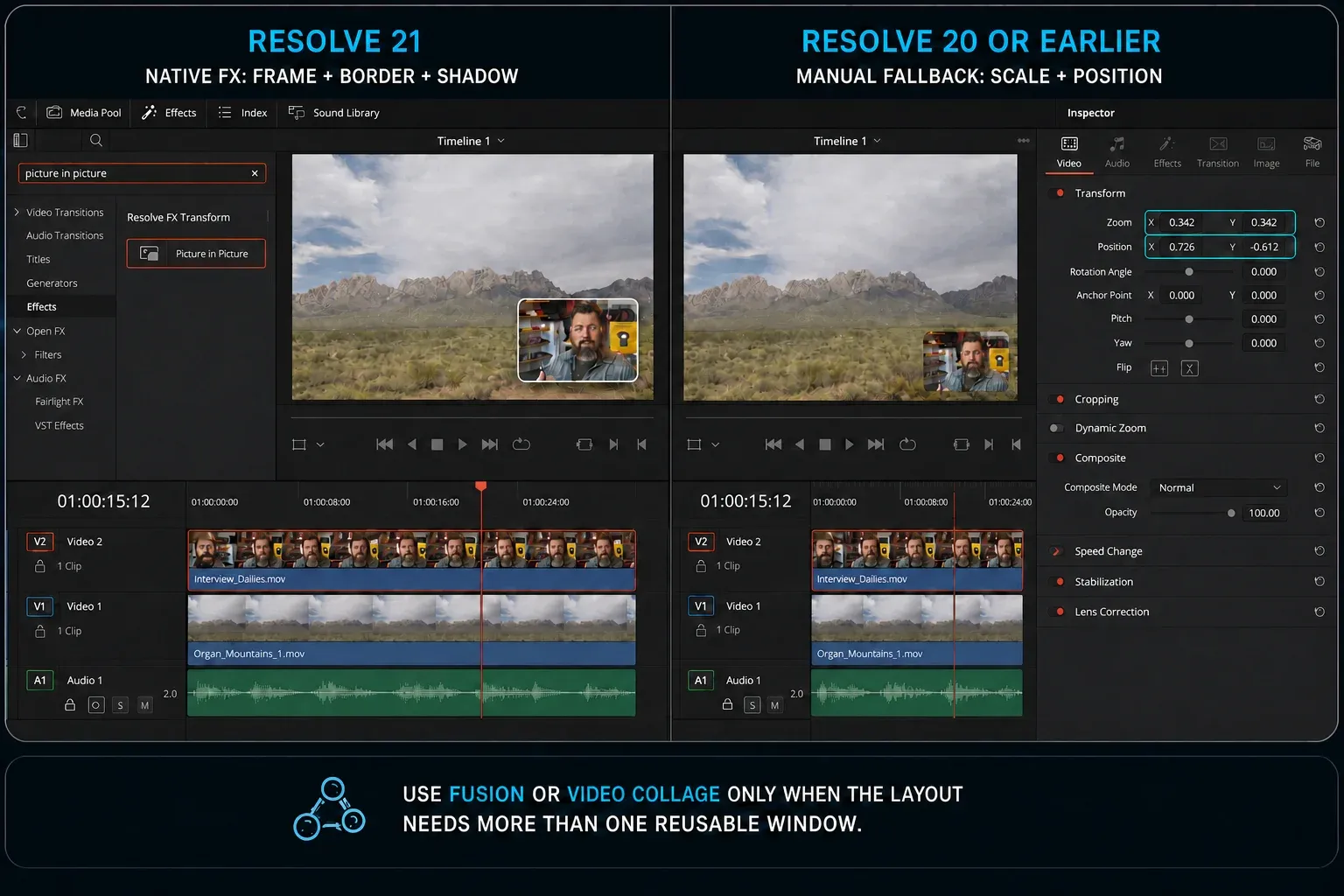Play forward in the left viewer
This screenshot has height=896, width=1344.
pyautogui.click(x=463, y=444)
